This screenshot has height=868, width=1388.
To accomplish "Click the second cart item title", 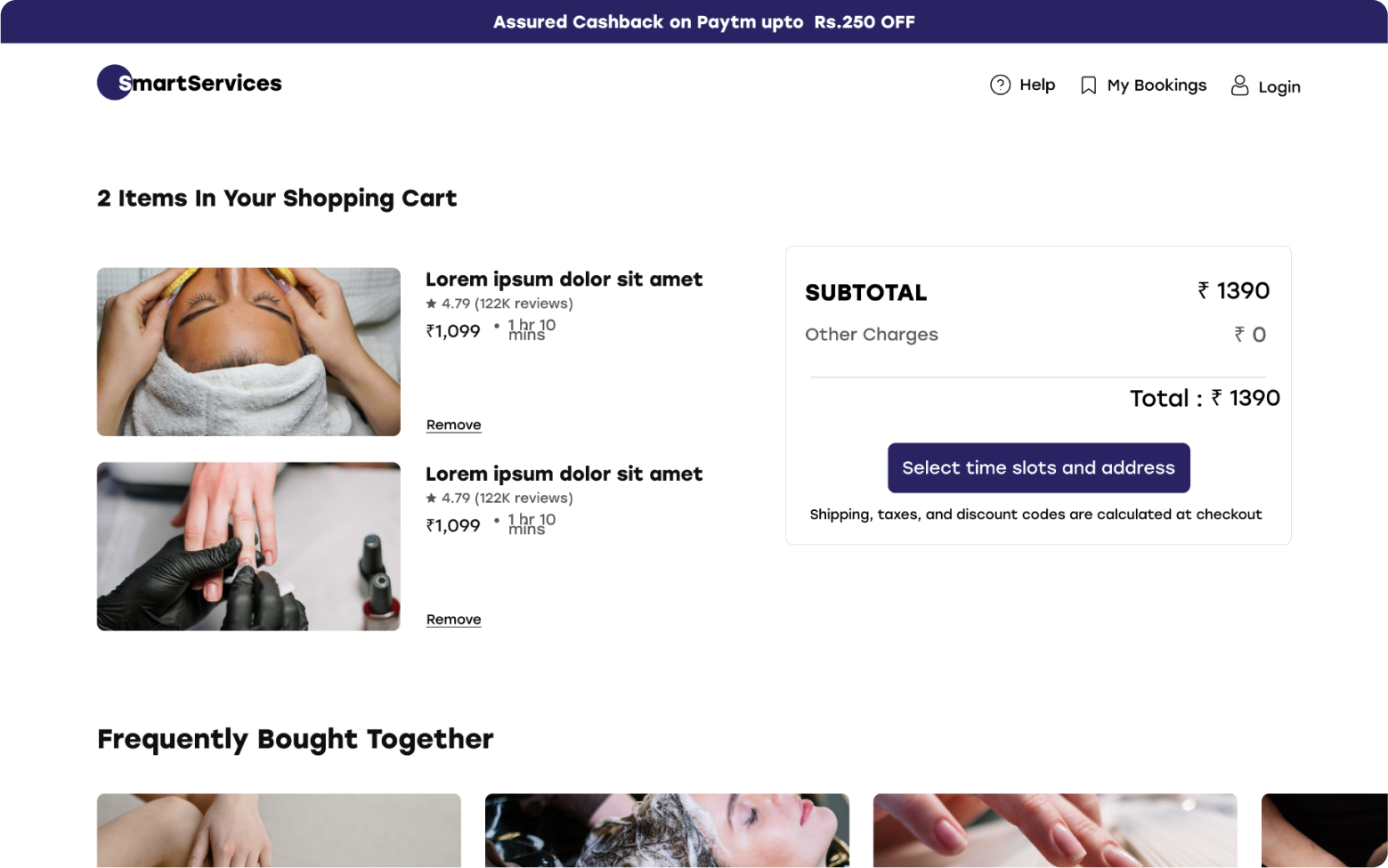I will point(564,475).
